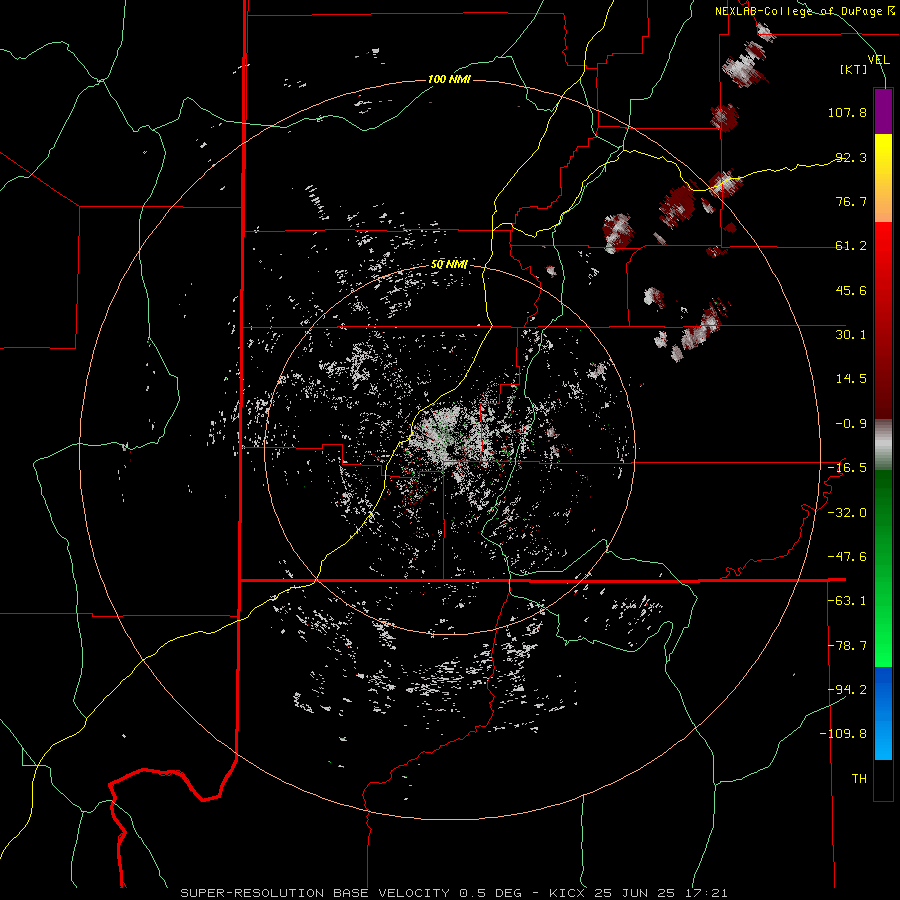Select the 45.6 scale value
The image size is (900, 900).
coord(851,290)
